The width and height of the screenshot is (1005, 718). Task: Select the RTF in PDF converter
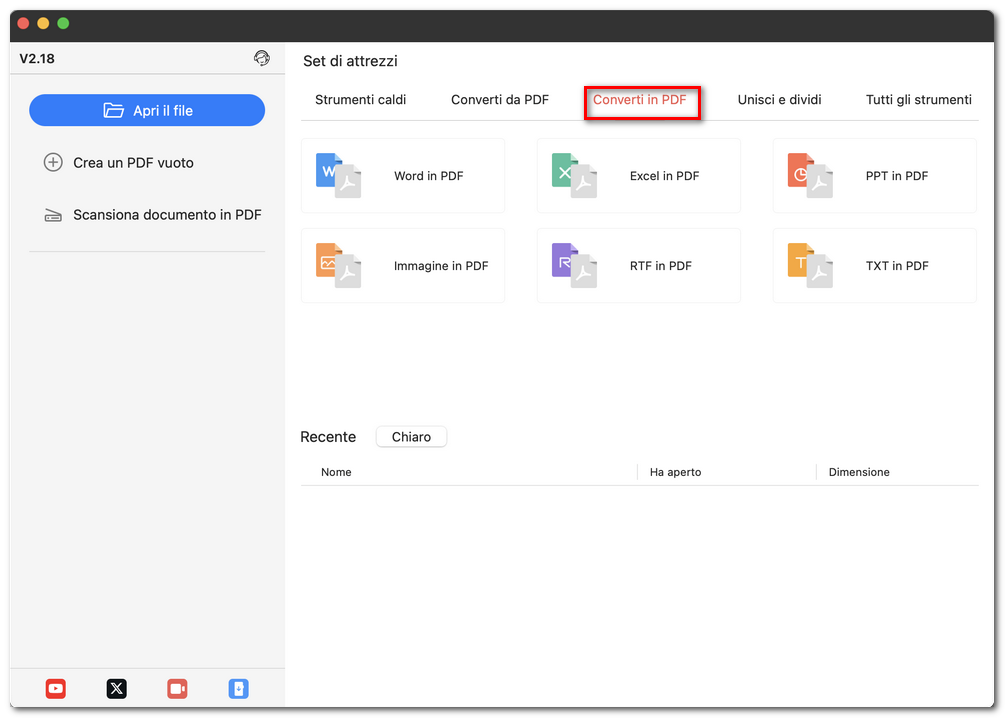[x=638, y=265]
